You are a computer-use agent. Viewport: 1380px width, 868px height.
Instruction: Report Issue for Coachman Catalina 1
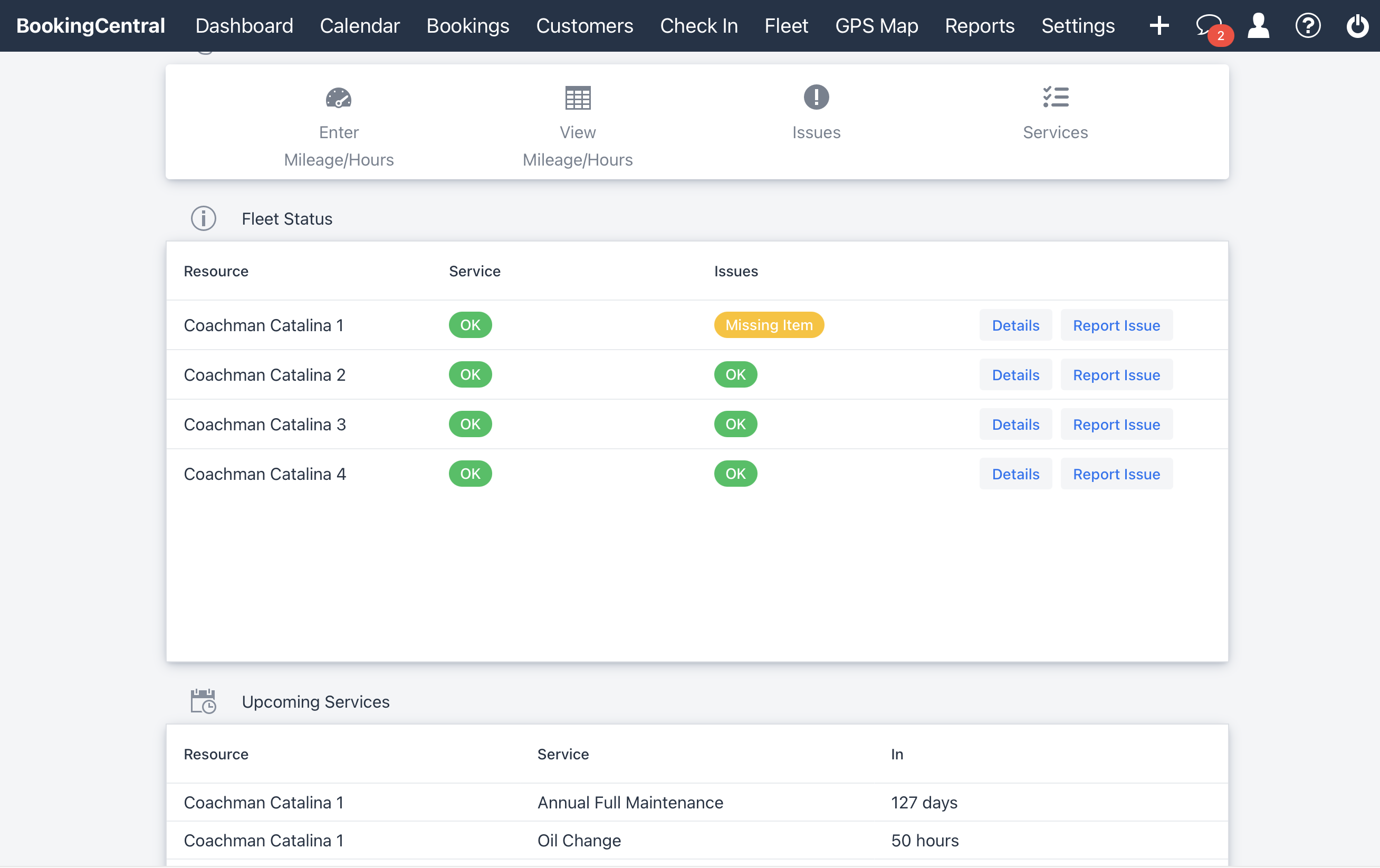coord(1116,325)
